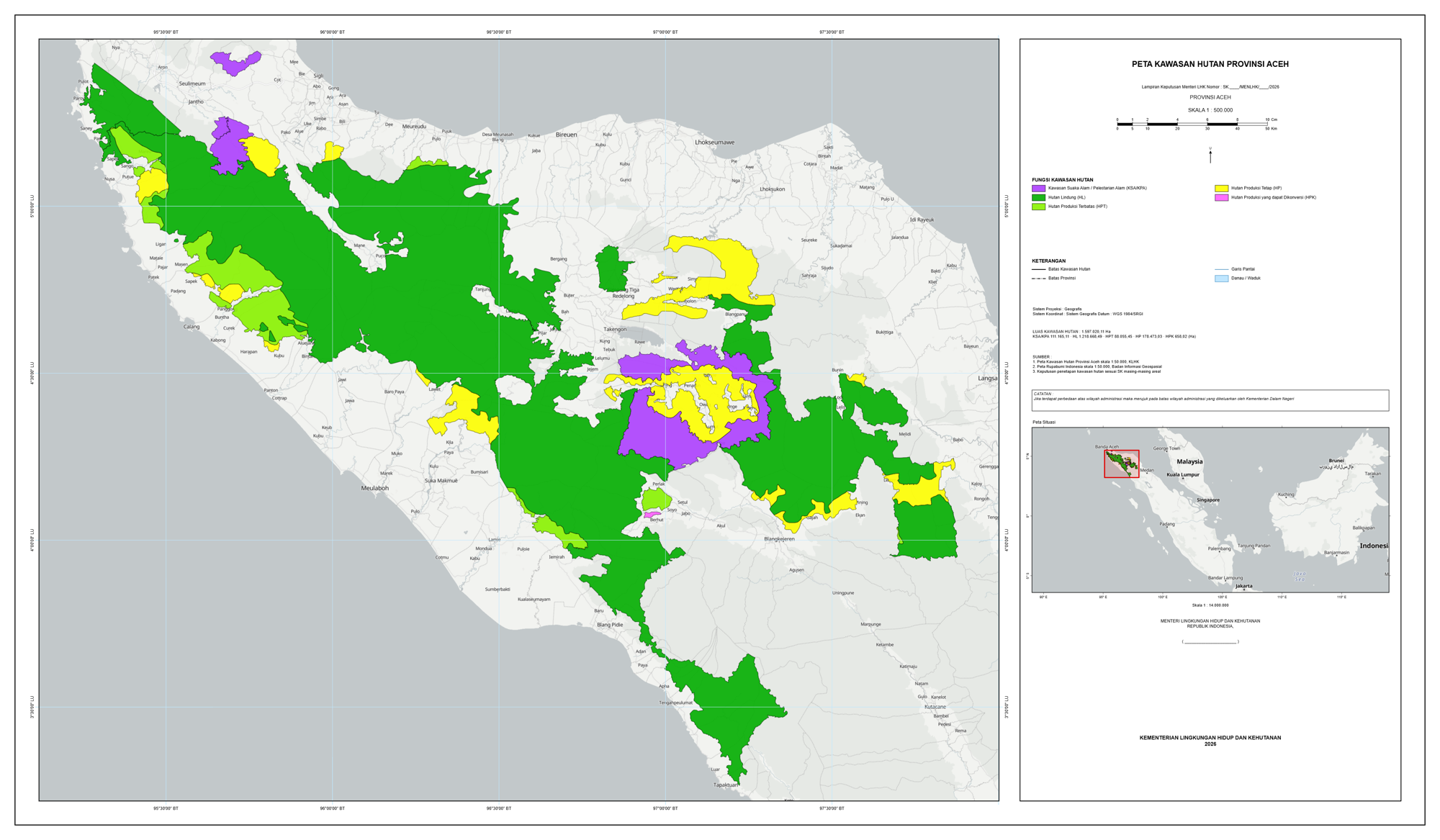Click the 'Bireuen' city label

point(567,135)
